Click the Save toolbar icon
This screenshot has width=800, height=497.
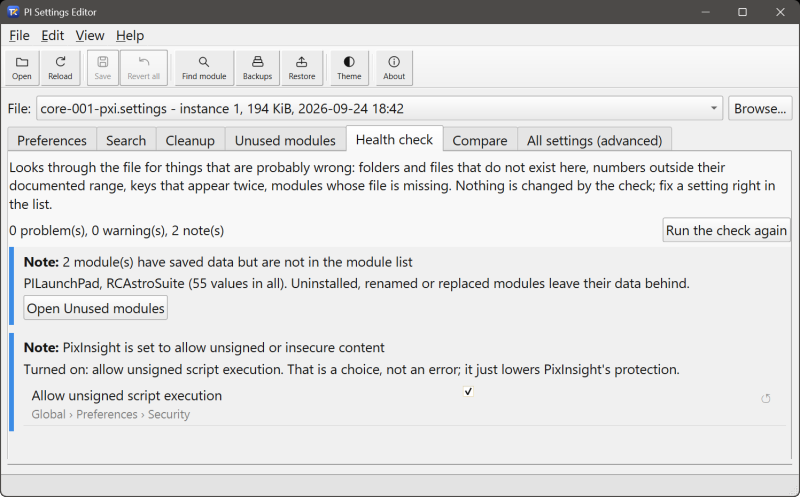(x=103, y=68)
